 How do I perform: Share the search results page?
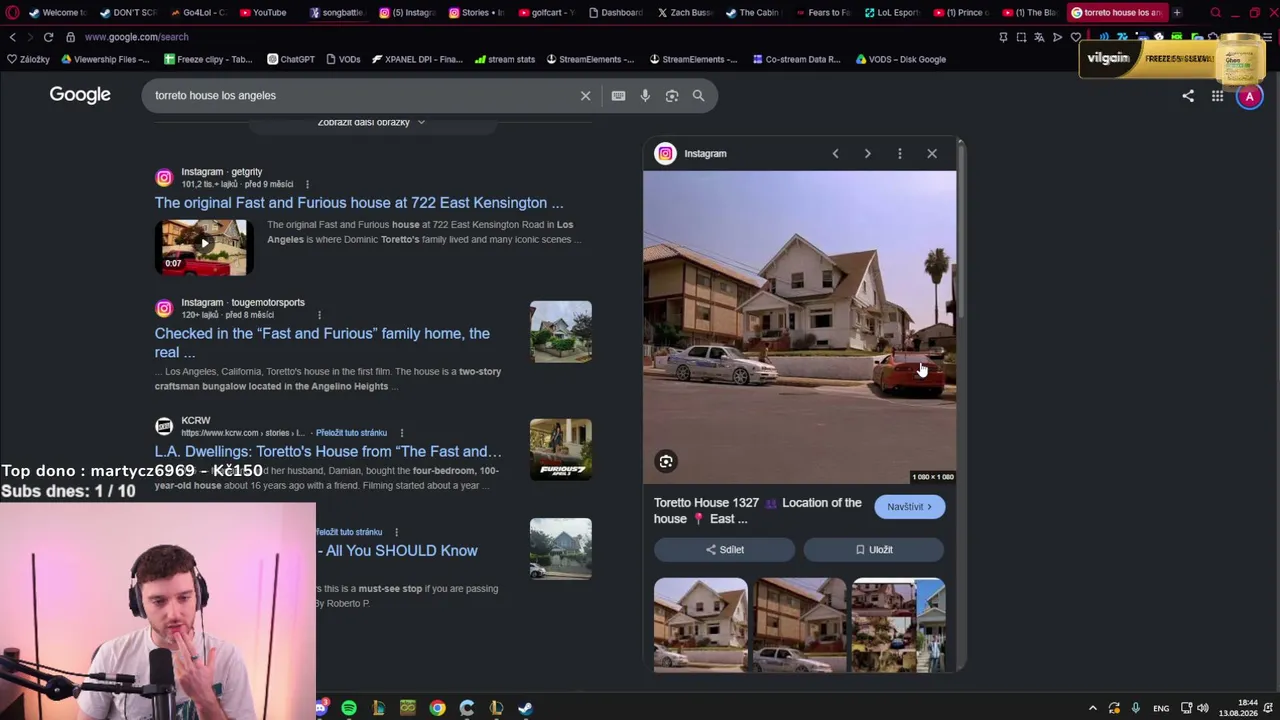[1188, 96]
